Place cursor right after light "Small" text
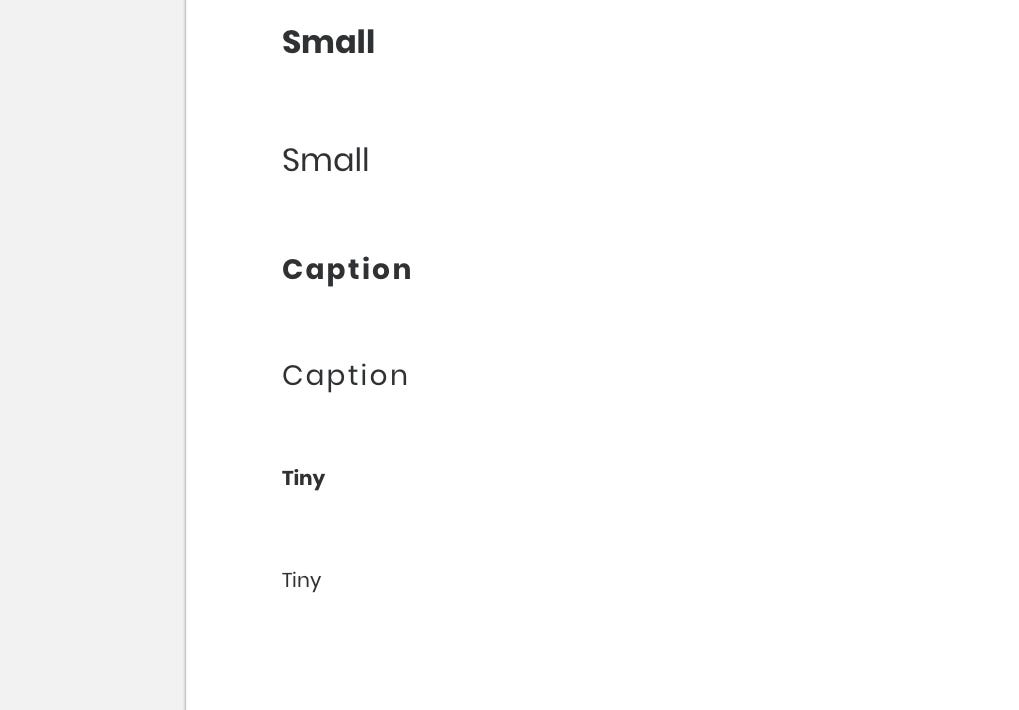 pos(370,160)
